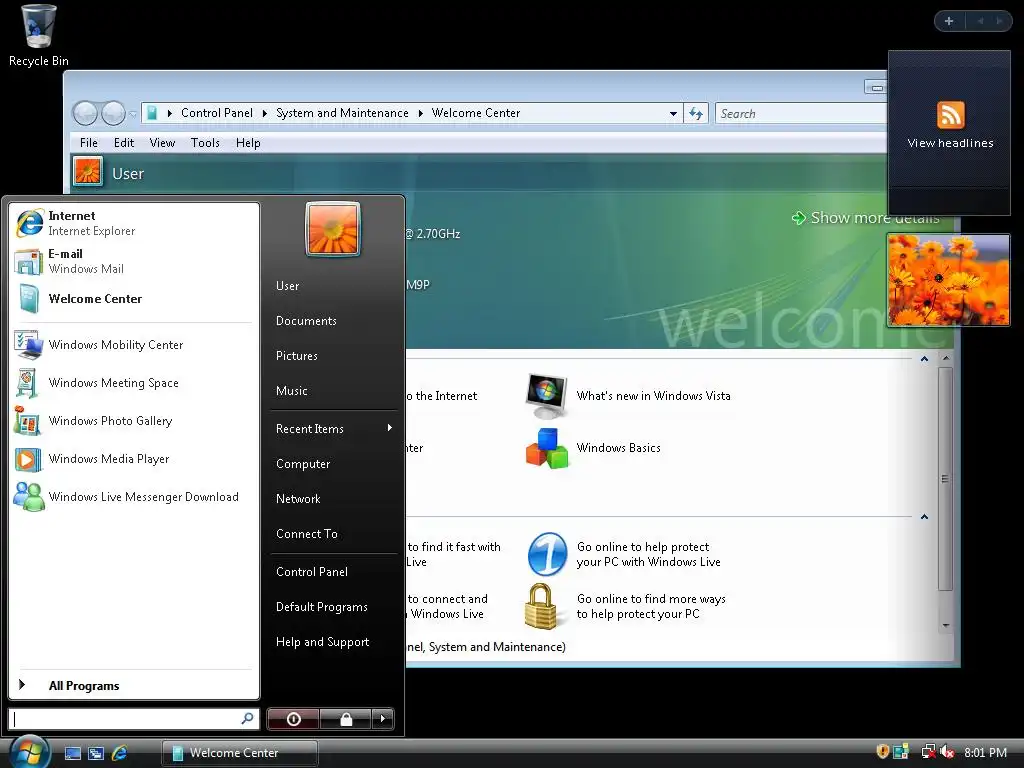Screen dimensions: 1024x768
Task: Click Go online to find more ways
Action: [x=626, y=606]
